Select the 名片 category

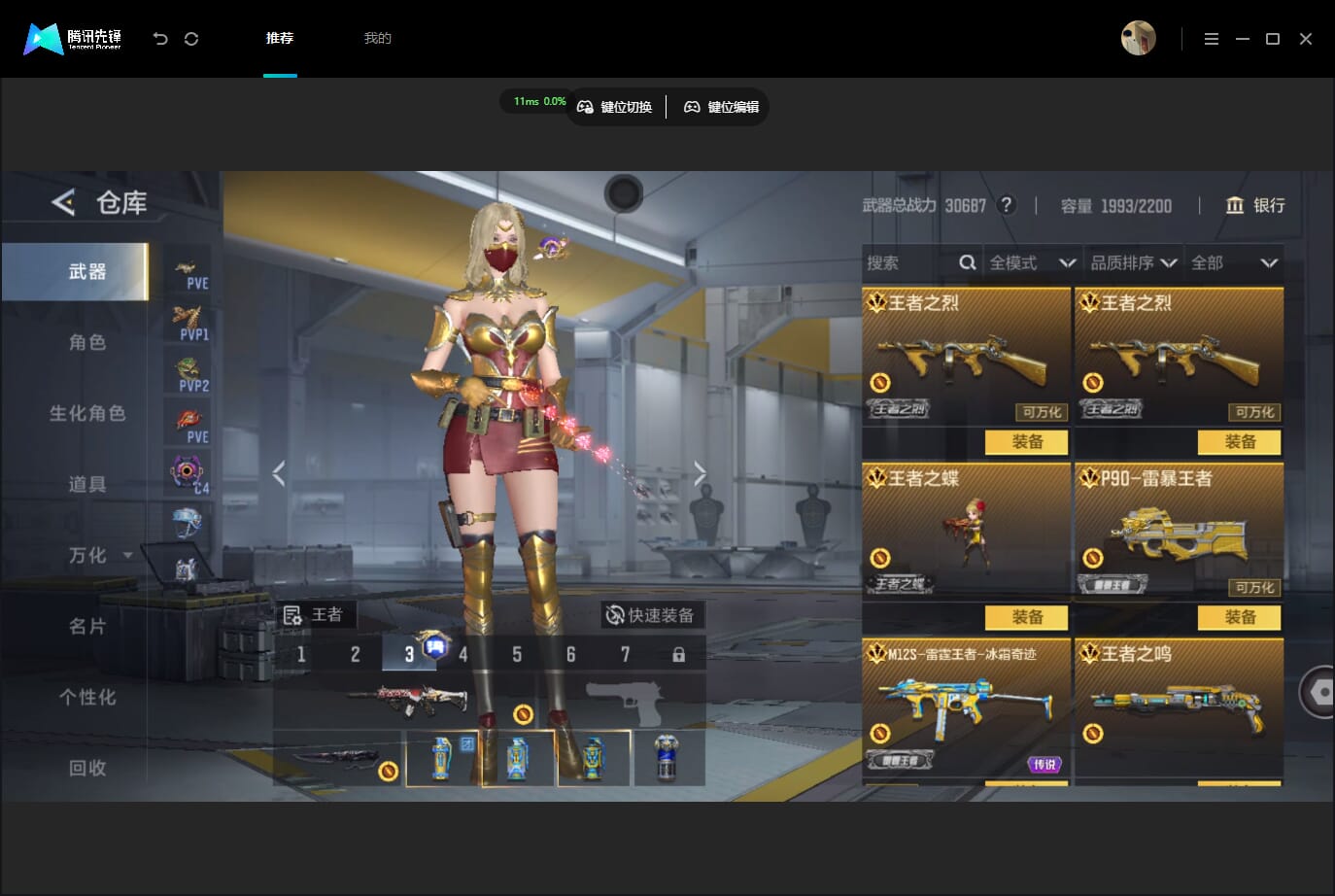pos(87,626)
